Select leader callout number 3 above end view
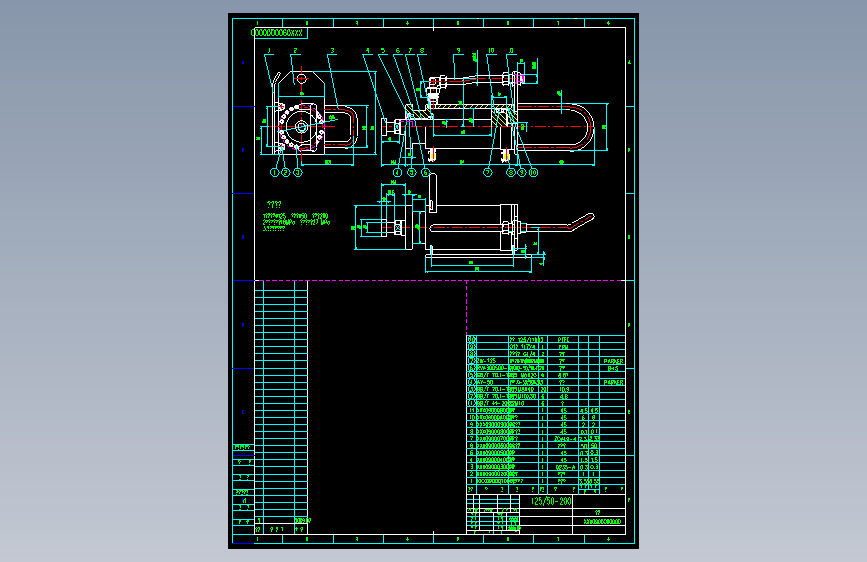 (332, 51)
